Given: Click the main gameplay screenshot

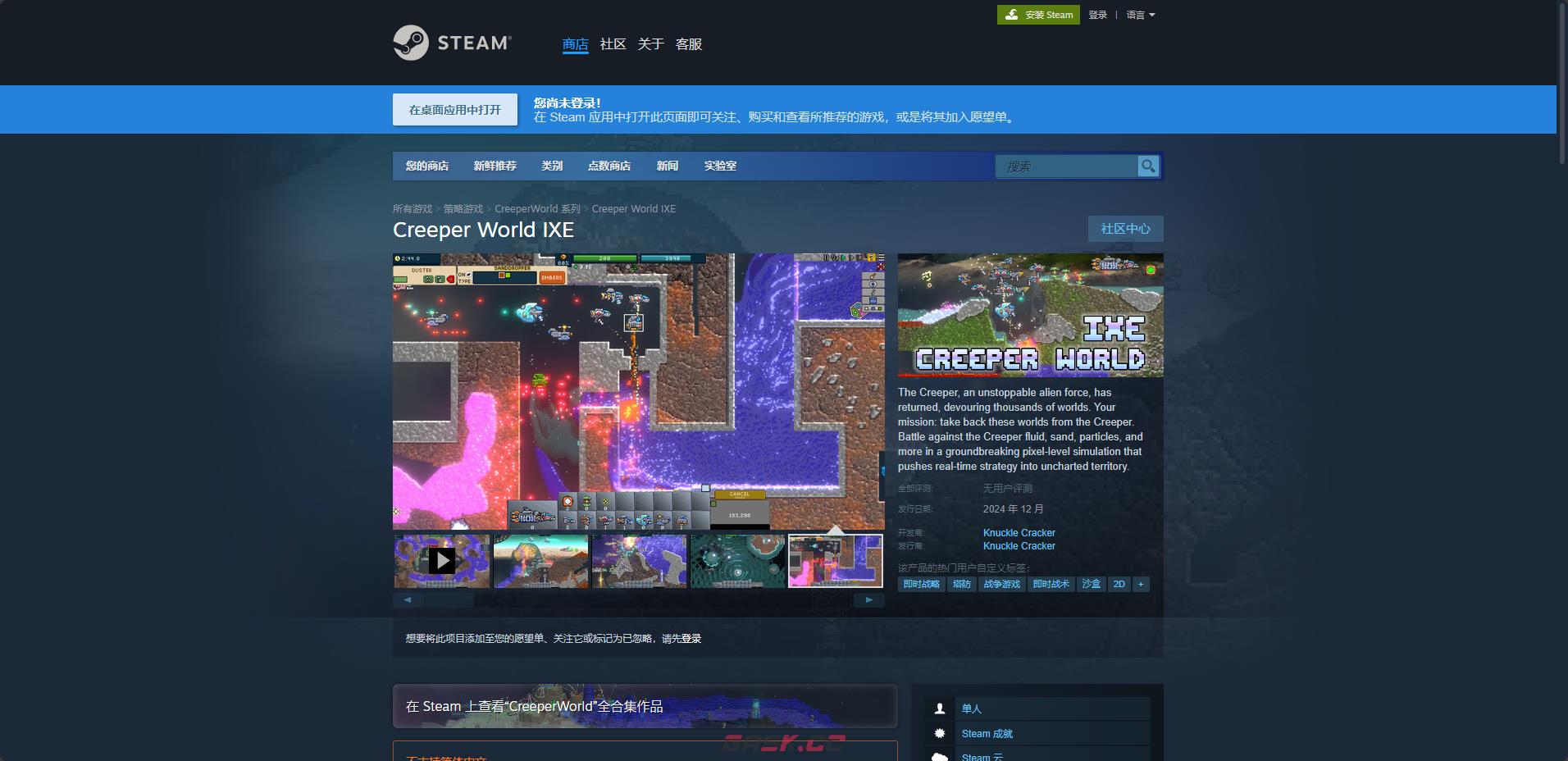Looking at the screenshot, I should pyautogui.click(x=639, y=391).
